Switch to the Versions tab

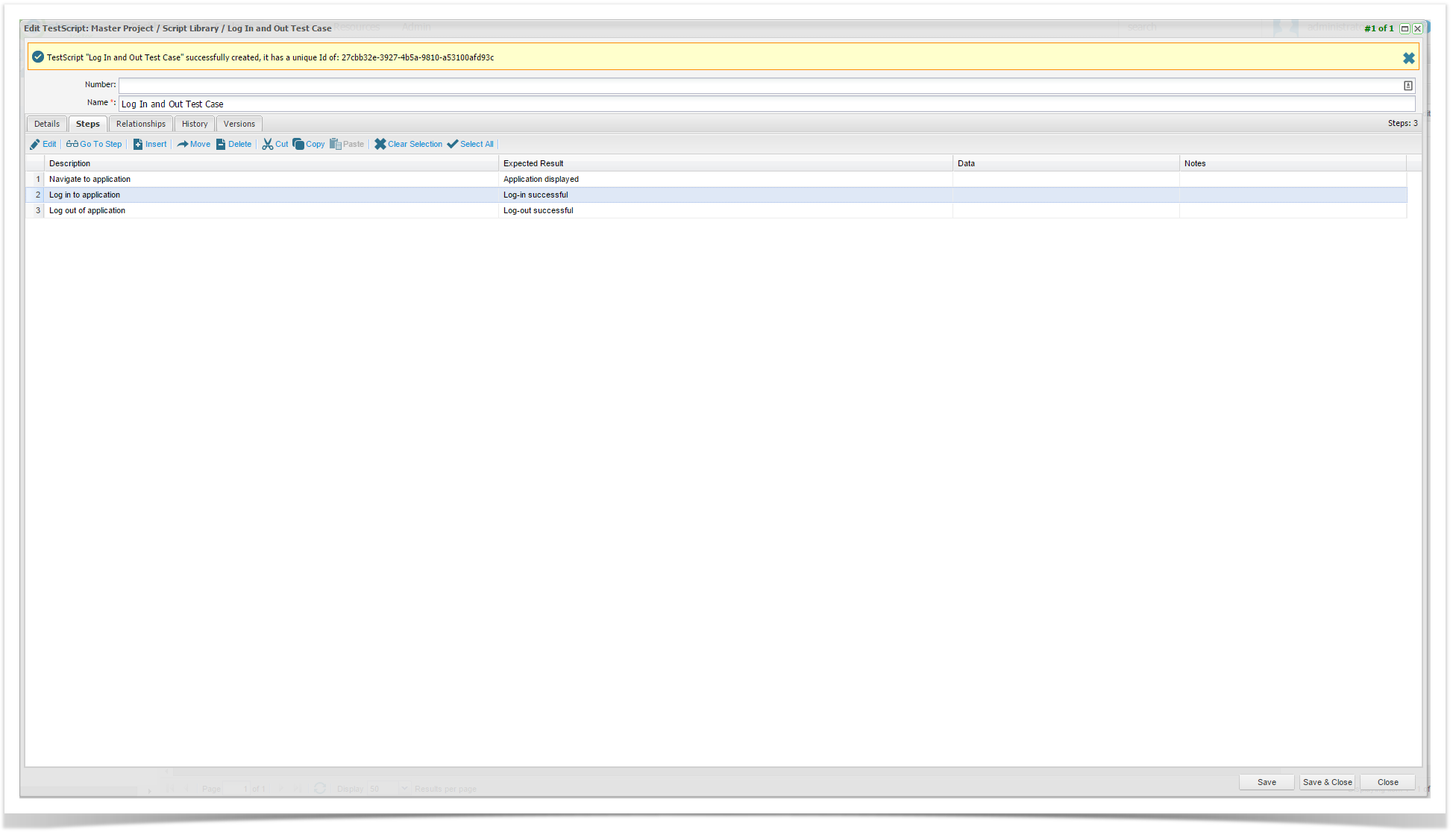tap(239, 125)
